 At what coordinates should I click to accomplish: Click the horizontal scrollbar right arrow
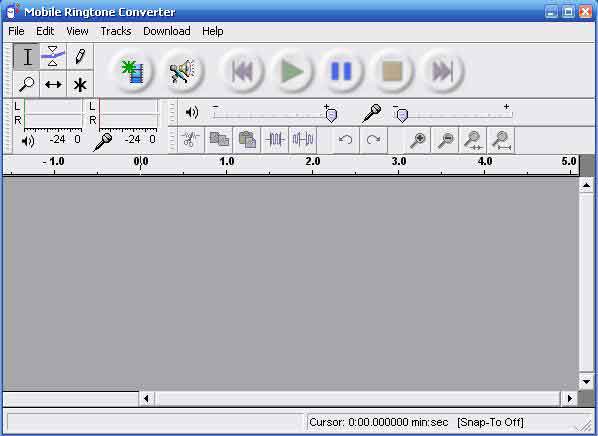click(x=569, y=399)
